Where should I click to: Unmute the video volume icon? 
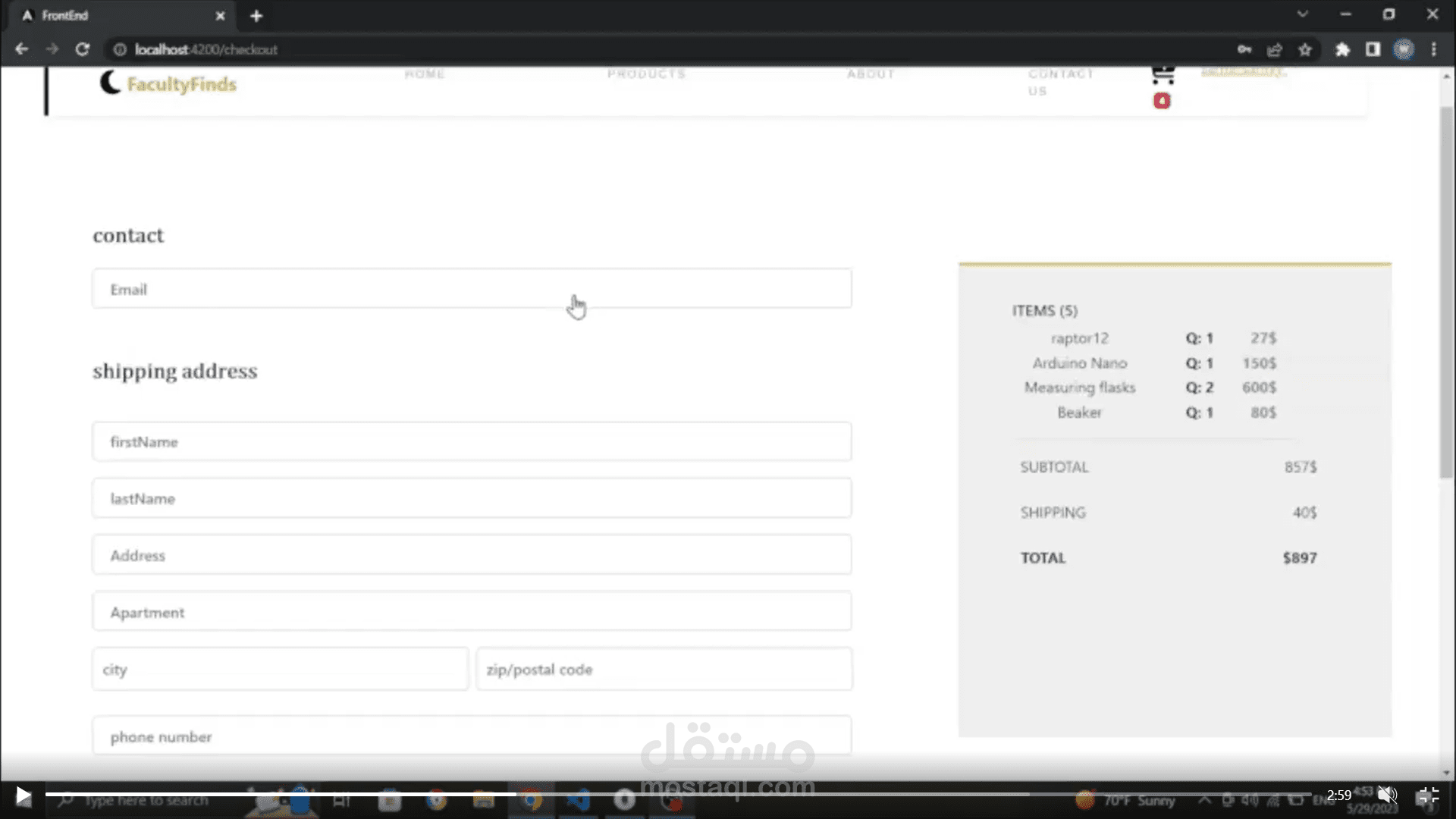[x=1387, y=795]
